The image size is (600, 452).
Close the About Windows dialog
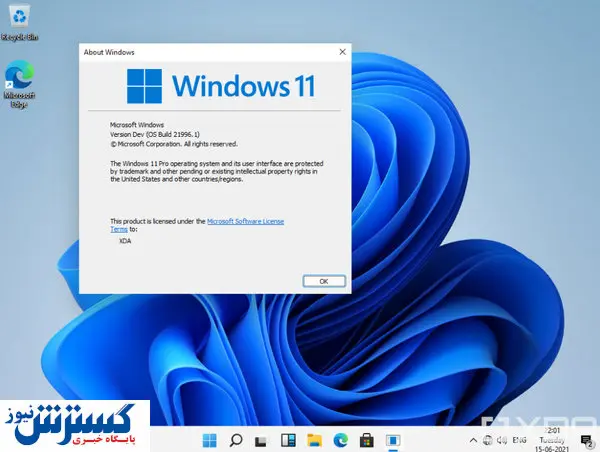(x=342, y=51)
